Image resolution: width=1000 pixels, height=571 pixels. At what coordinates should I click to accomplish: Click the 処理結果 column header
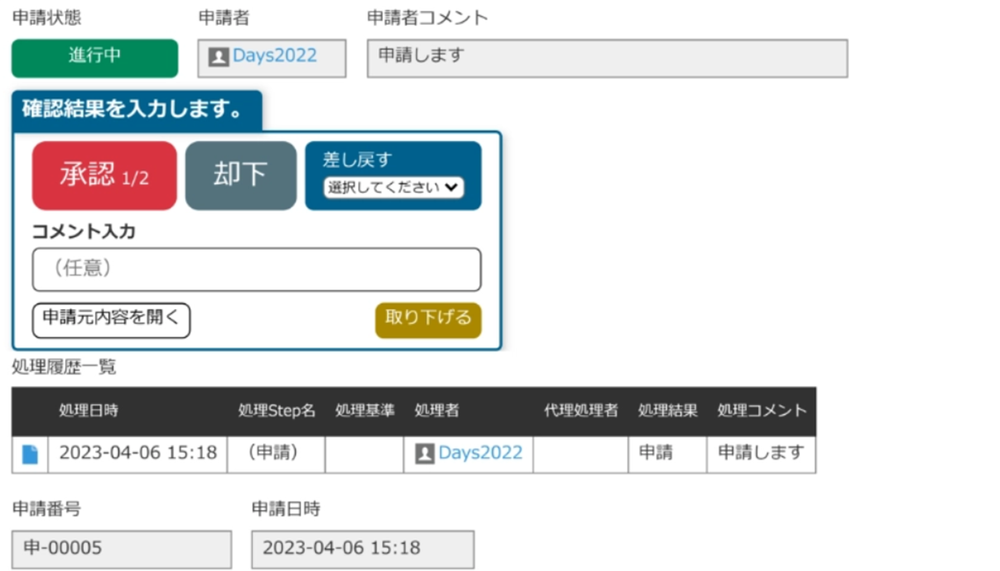pos(668,411)
